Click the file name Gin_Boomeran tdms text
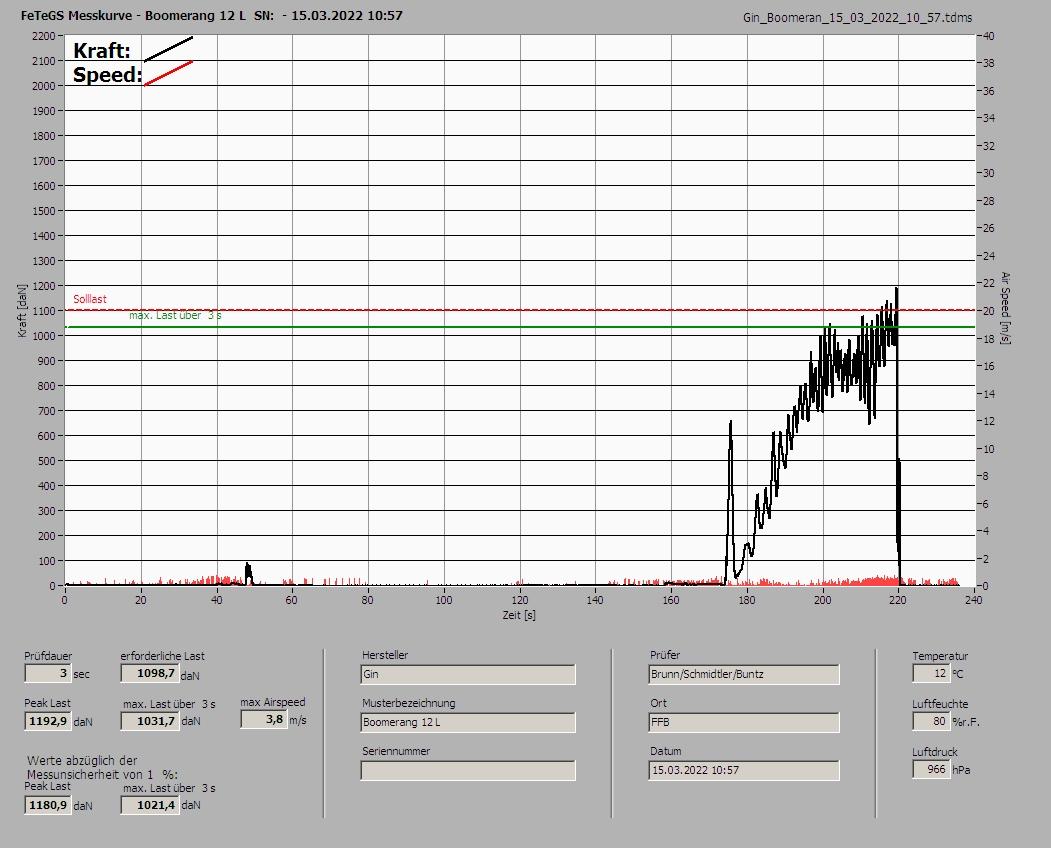Screen dimensions: 1051x848 (x=857, y=18)
